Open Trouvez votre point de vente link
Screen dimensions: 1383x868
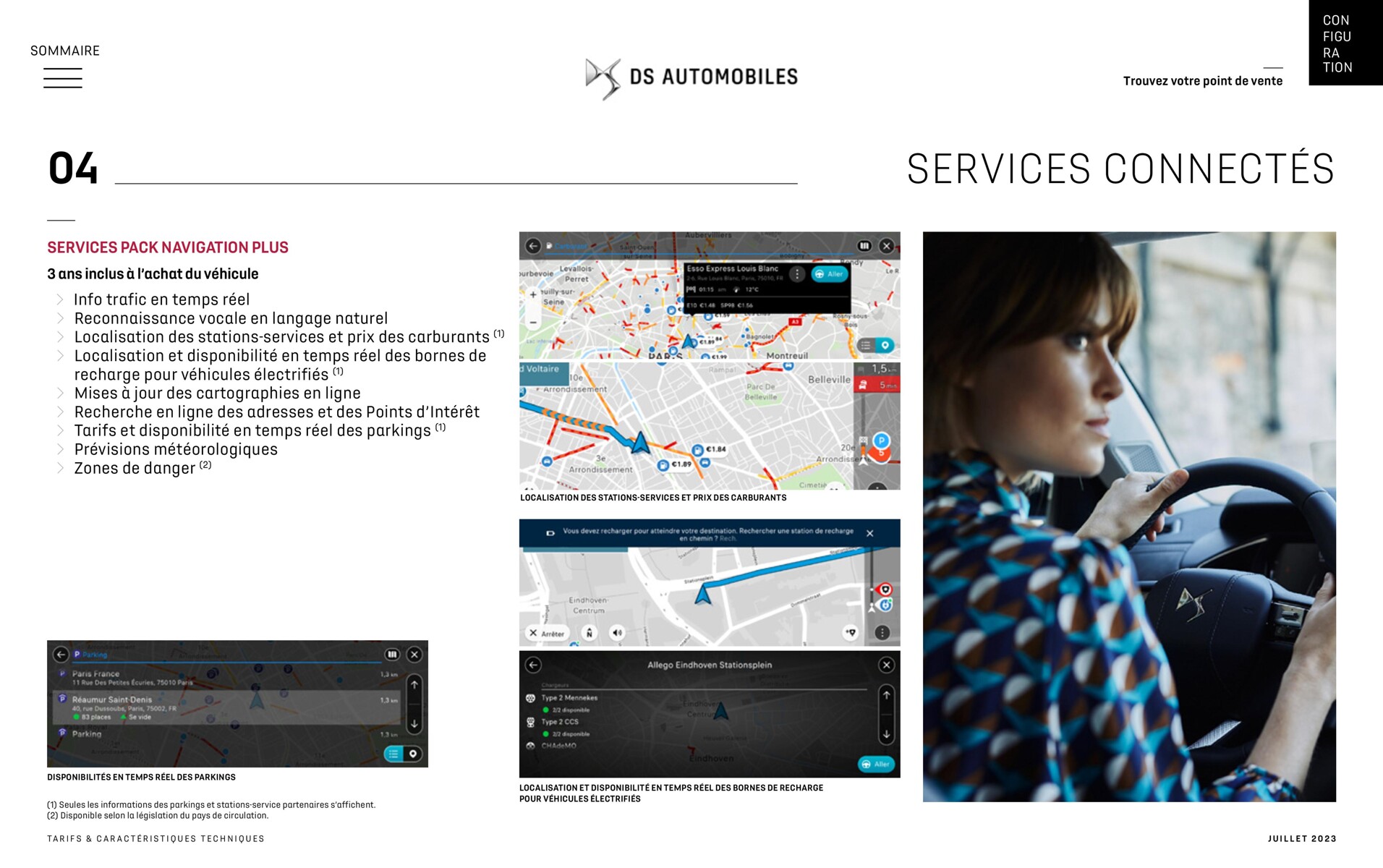1202,81
